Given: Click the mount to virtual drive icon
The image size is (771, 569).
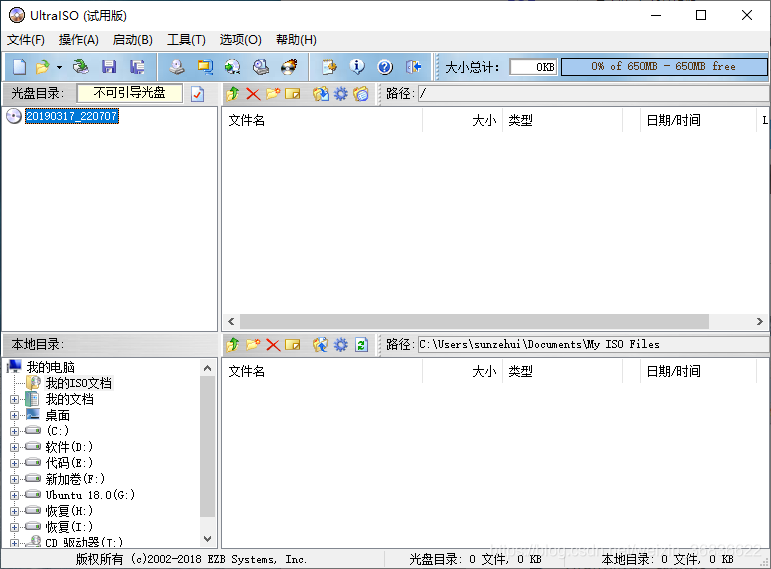Looking at the screenshot, I should coord(261,67).
